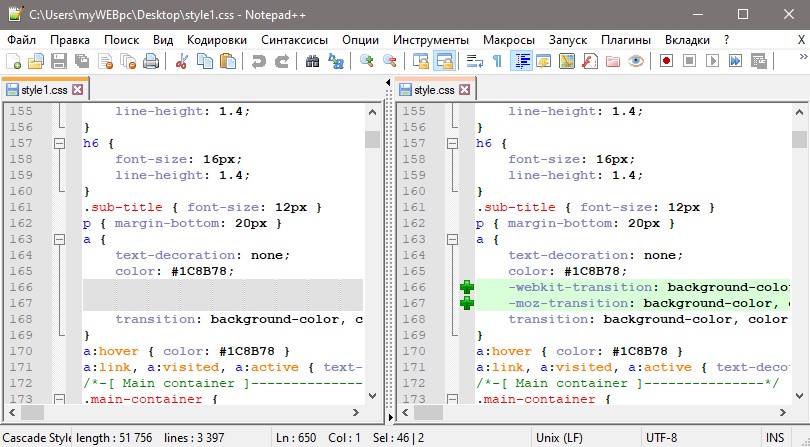
Task: Click the right pane horizontal scrollbar thumb
Action: click(428, 412)
